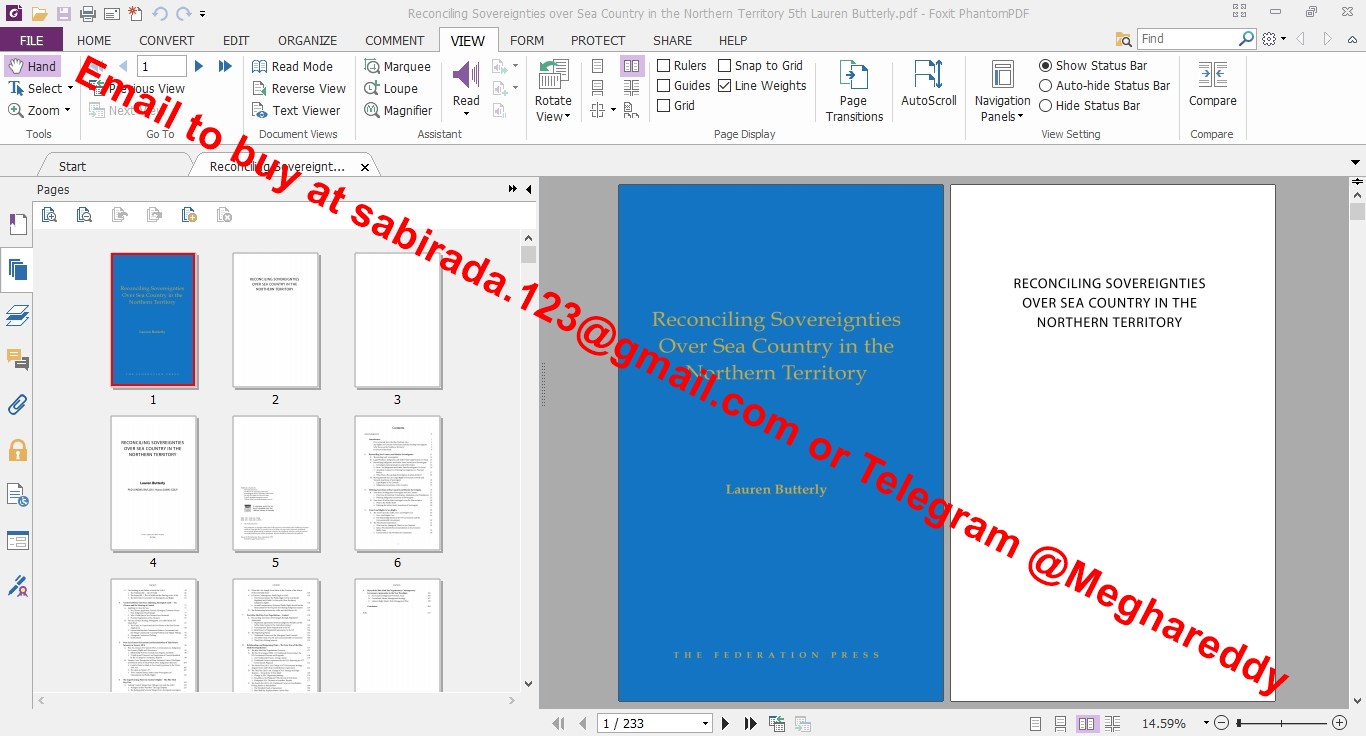The height and width of the screenshot is (736, 1366).
Task: Open Compare documents tool
Action: 1213,84
